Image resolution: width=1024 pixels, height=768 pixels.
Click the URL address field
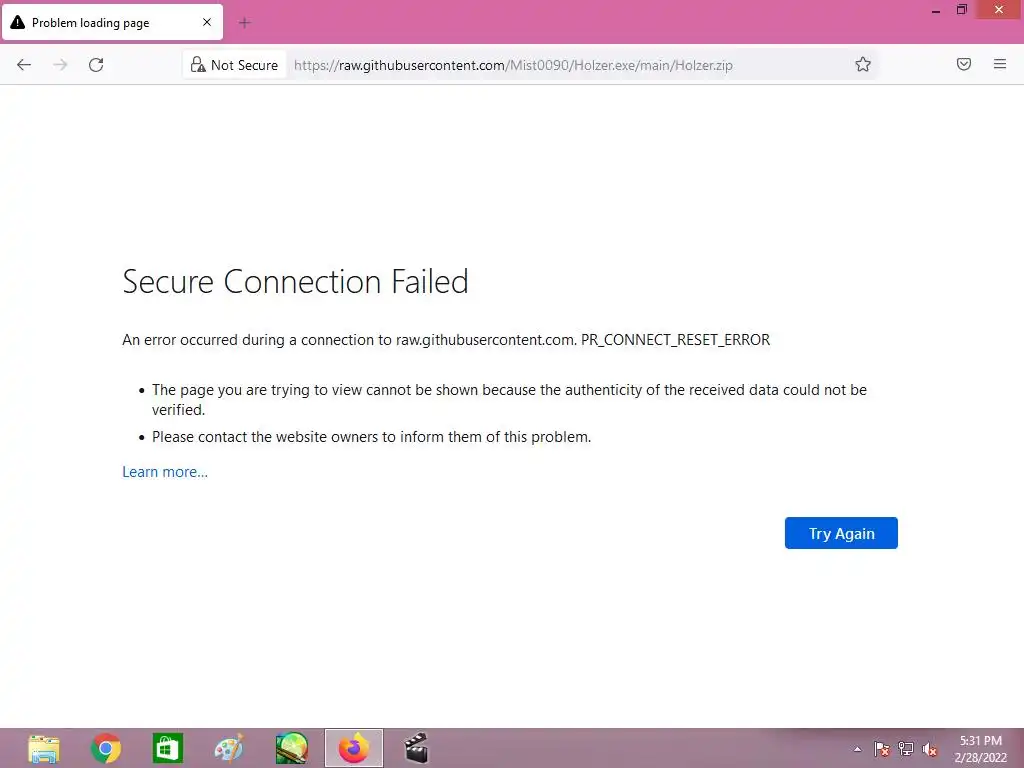(560, 65)
